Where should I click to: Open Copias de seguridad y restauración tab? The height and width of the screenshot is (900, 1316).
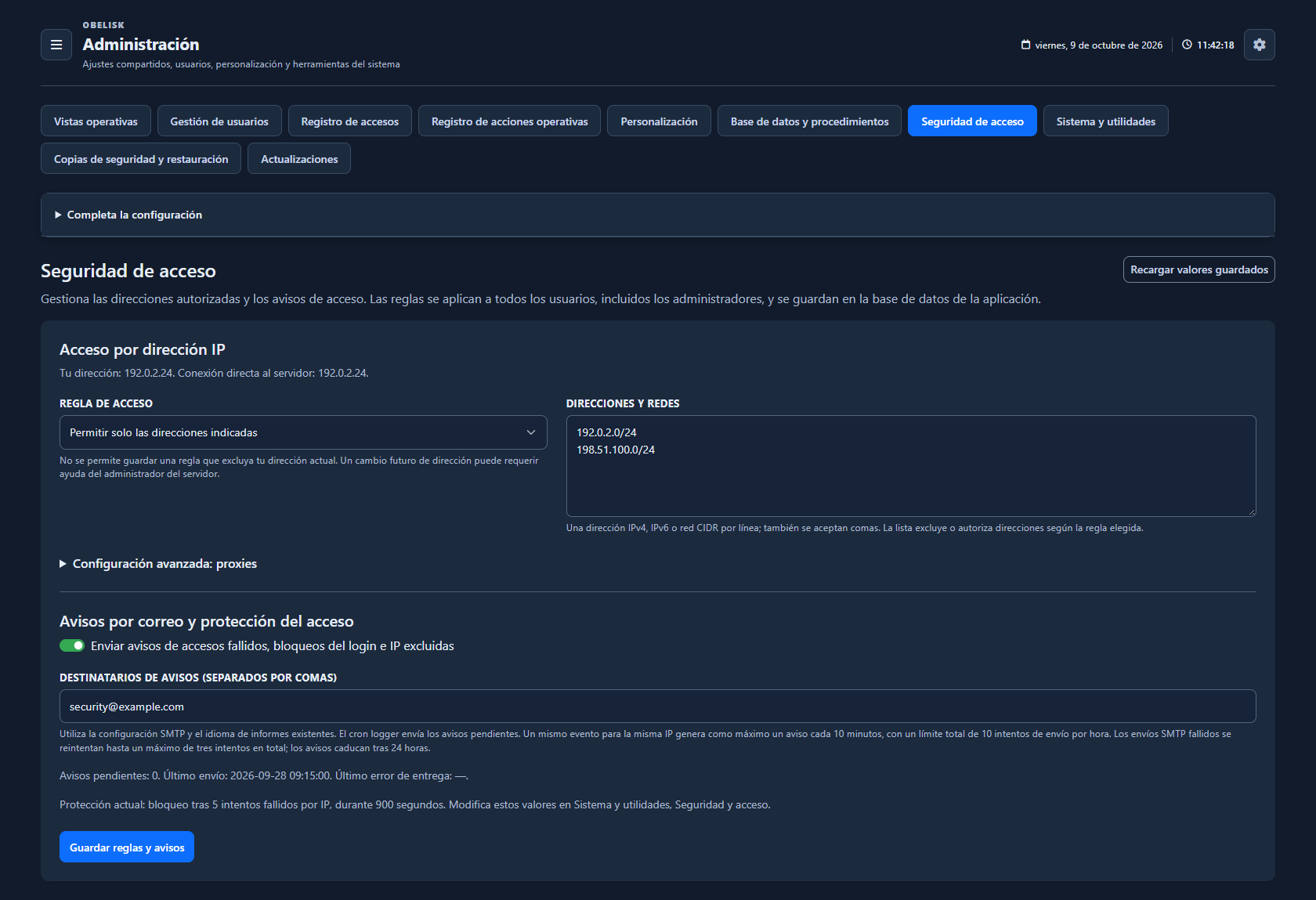(141, 158)
